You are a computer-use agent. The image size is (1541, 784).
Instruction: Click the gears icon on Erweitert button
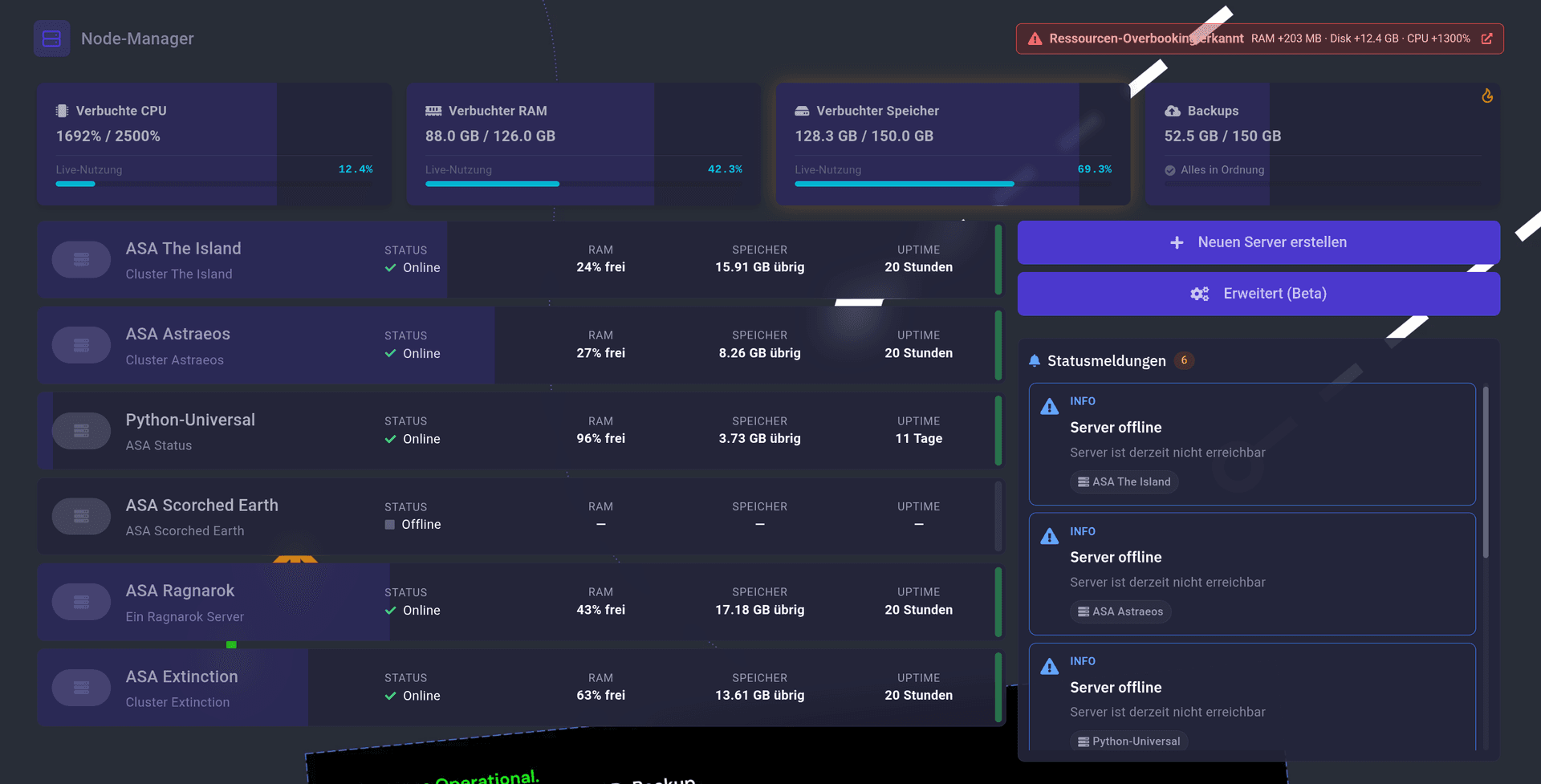point(1200,294)
